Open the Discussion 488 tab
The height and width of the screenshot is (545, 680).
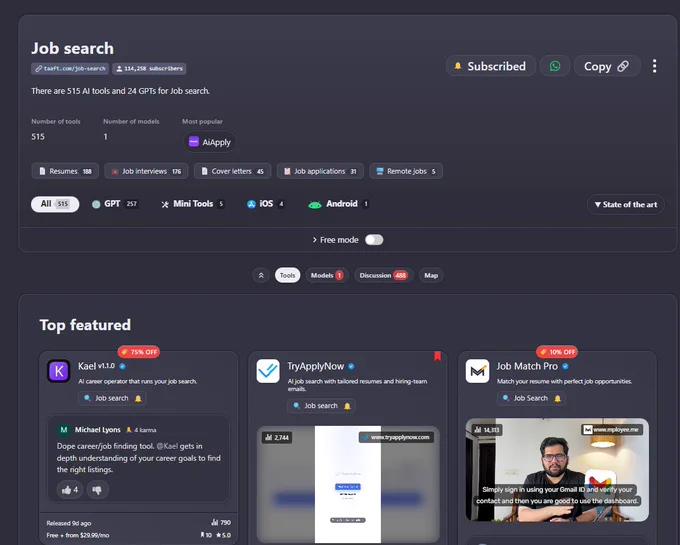coord(383,275)
